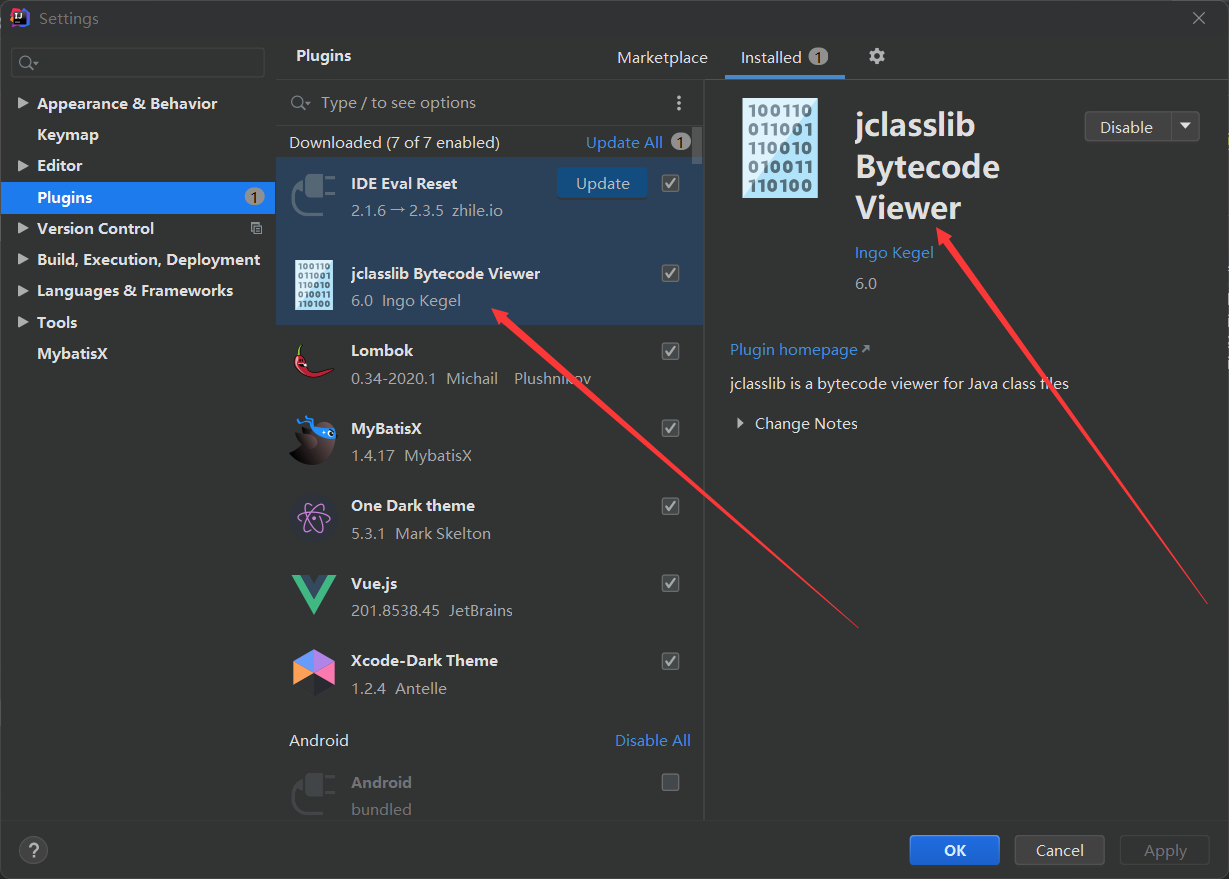Click the IntelliJ logo in title bar
Viewport: 1229px width, 879px height.
tap(19, 18)
